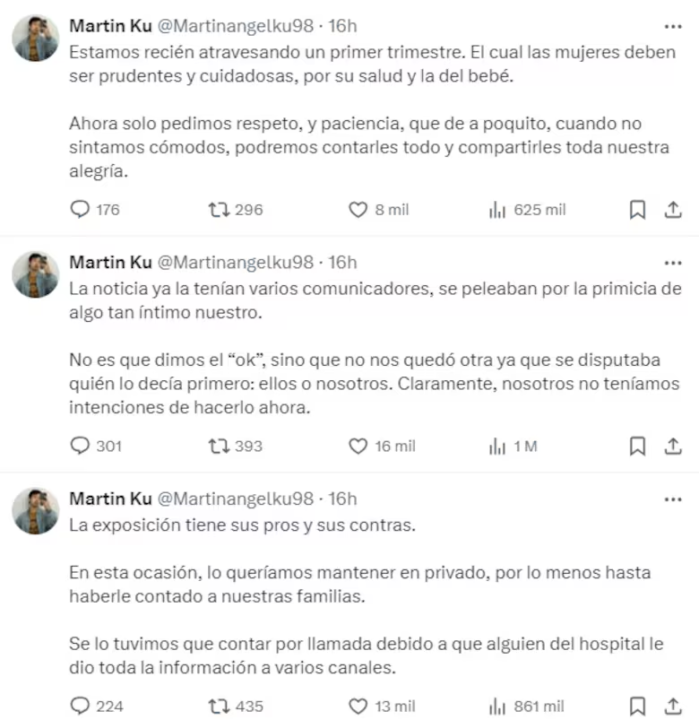The image size is (699, 720).
Task: Share the first-trimester tweet
Action: (x=673, y=209)
